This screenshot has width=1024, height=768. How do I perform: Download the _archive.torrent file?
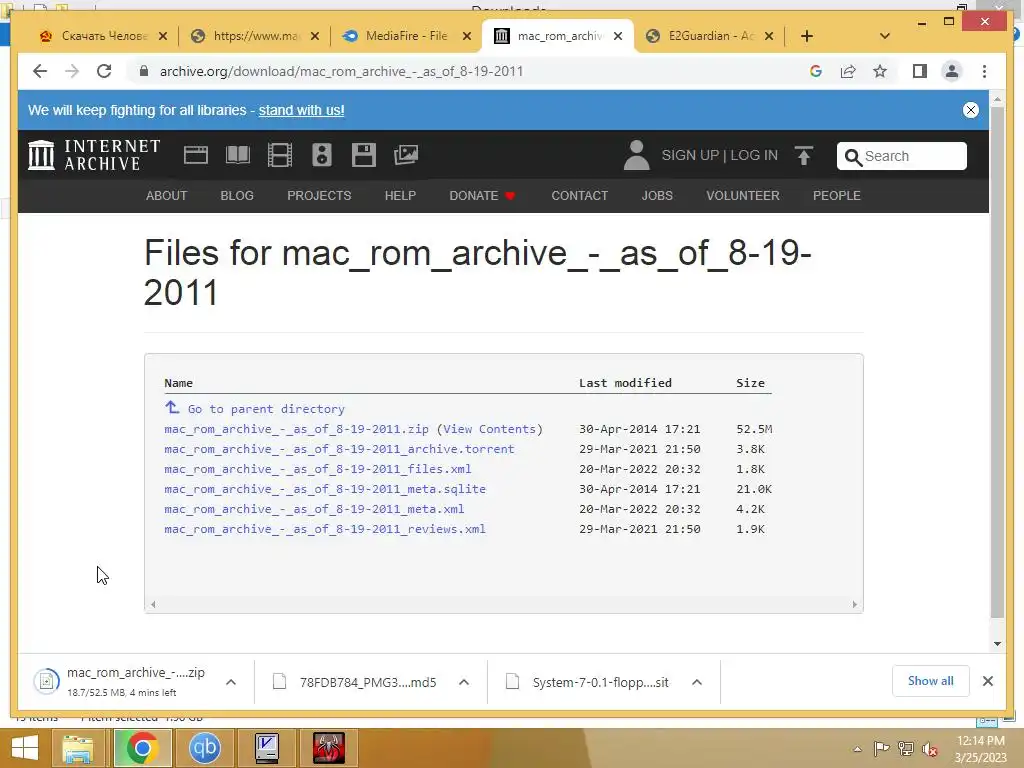click(339, 449)
